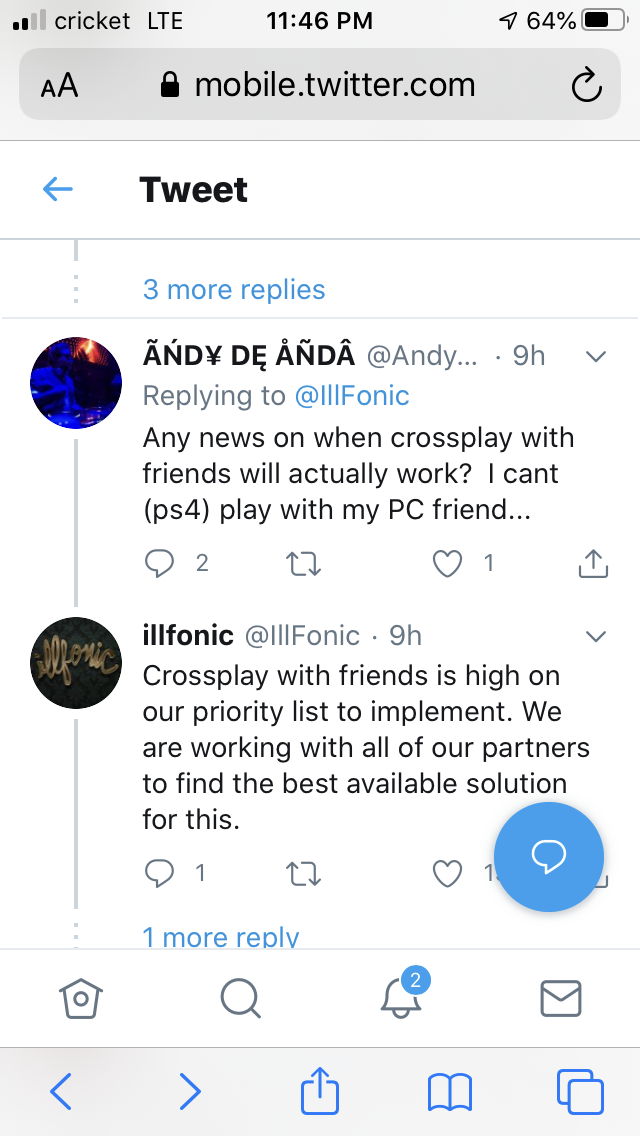Open dropdown chevron on illfonic's tweet
The image size is (640, 1136).
point(596,636)
